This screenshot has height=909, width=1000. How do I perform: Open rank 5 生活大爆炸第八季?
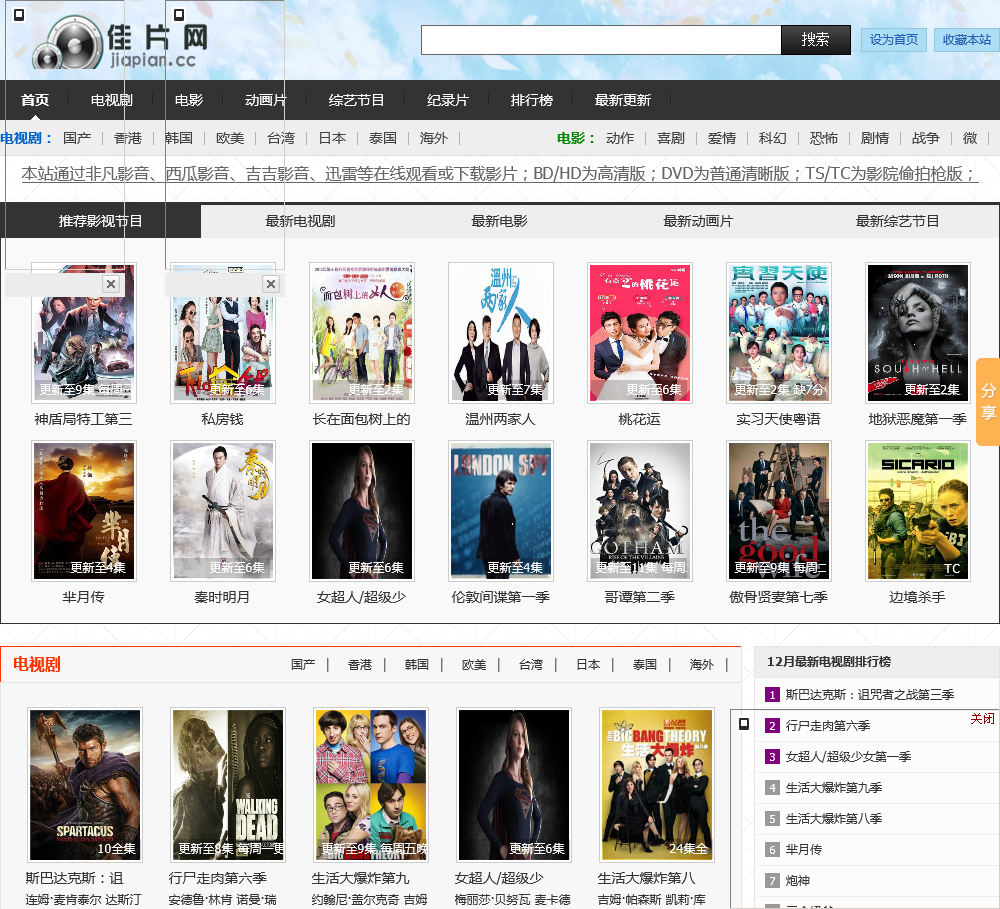tap(834, 818)
